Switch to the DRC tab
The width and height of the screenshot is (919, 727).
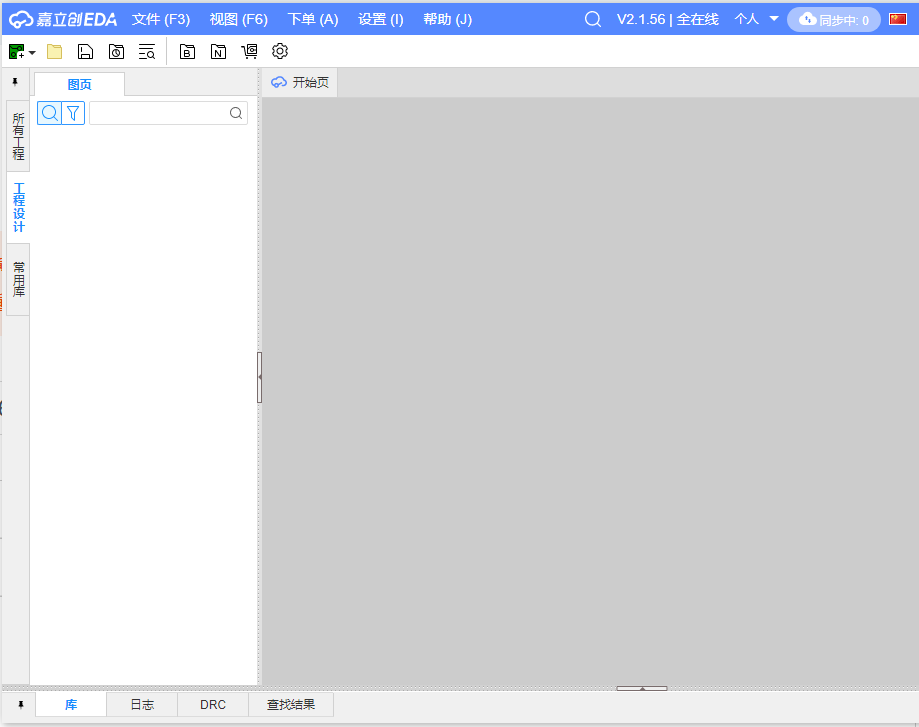click(213, 705)
